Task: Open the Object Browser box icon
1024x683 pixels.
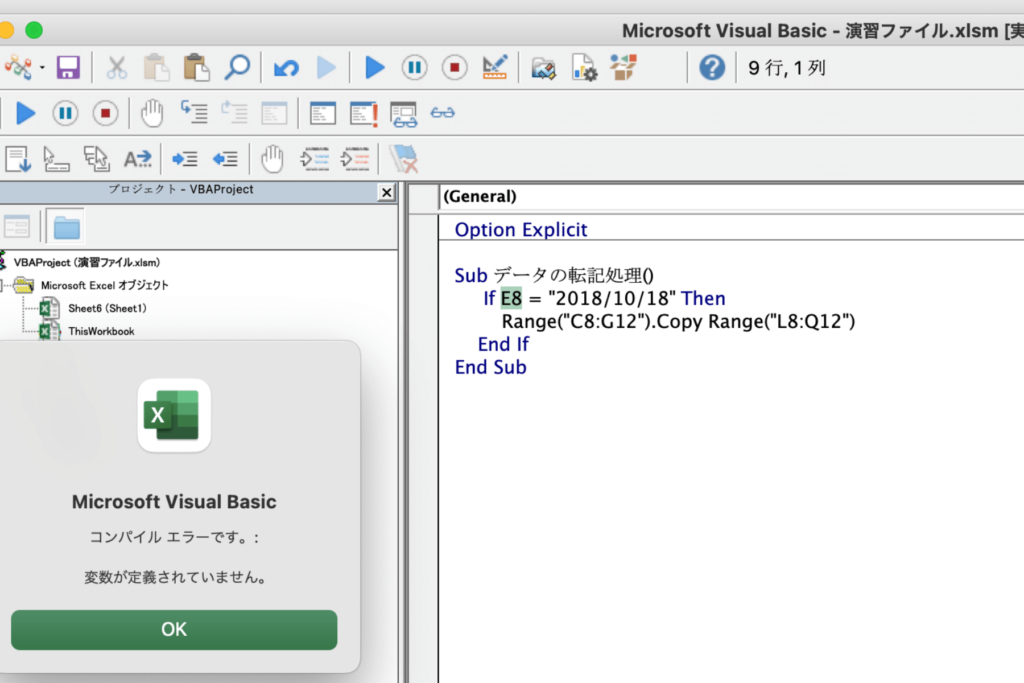Action: pyautogui.click(x=623, y=68)
